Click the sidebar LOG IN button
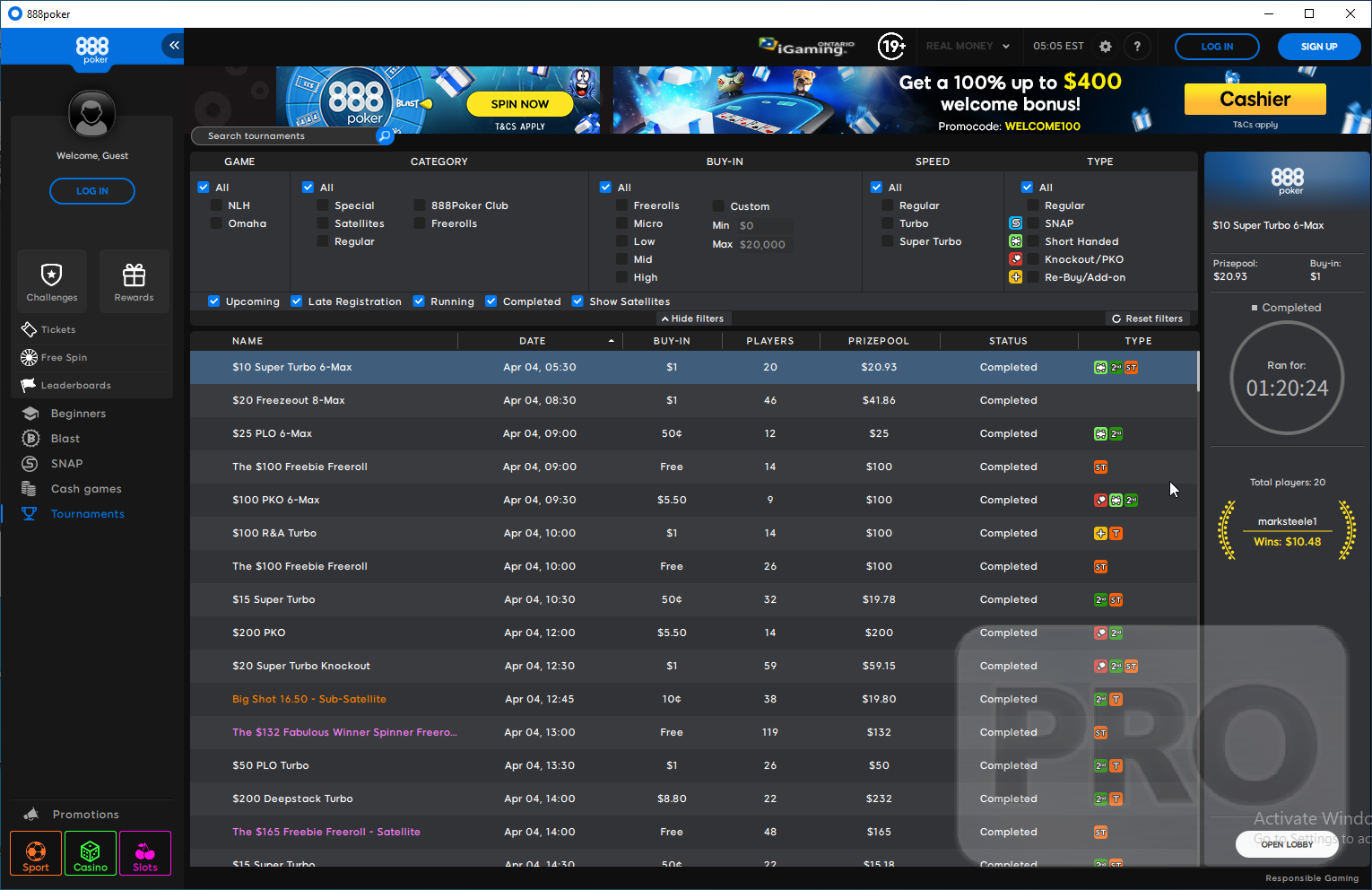Screen dimensions: 1372x890 pos(92,191)
